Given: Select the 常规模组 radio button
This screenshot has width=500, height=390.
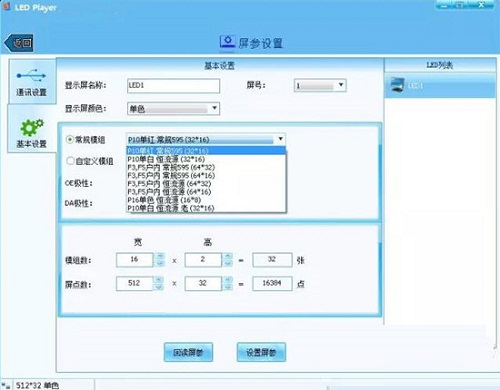Looking at the screenshot, I should coord(70,139).
